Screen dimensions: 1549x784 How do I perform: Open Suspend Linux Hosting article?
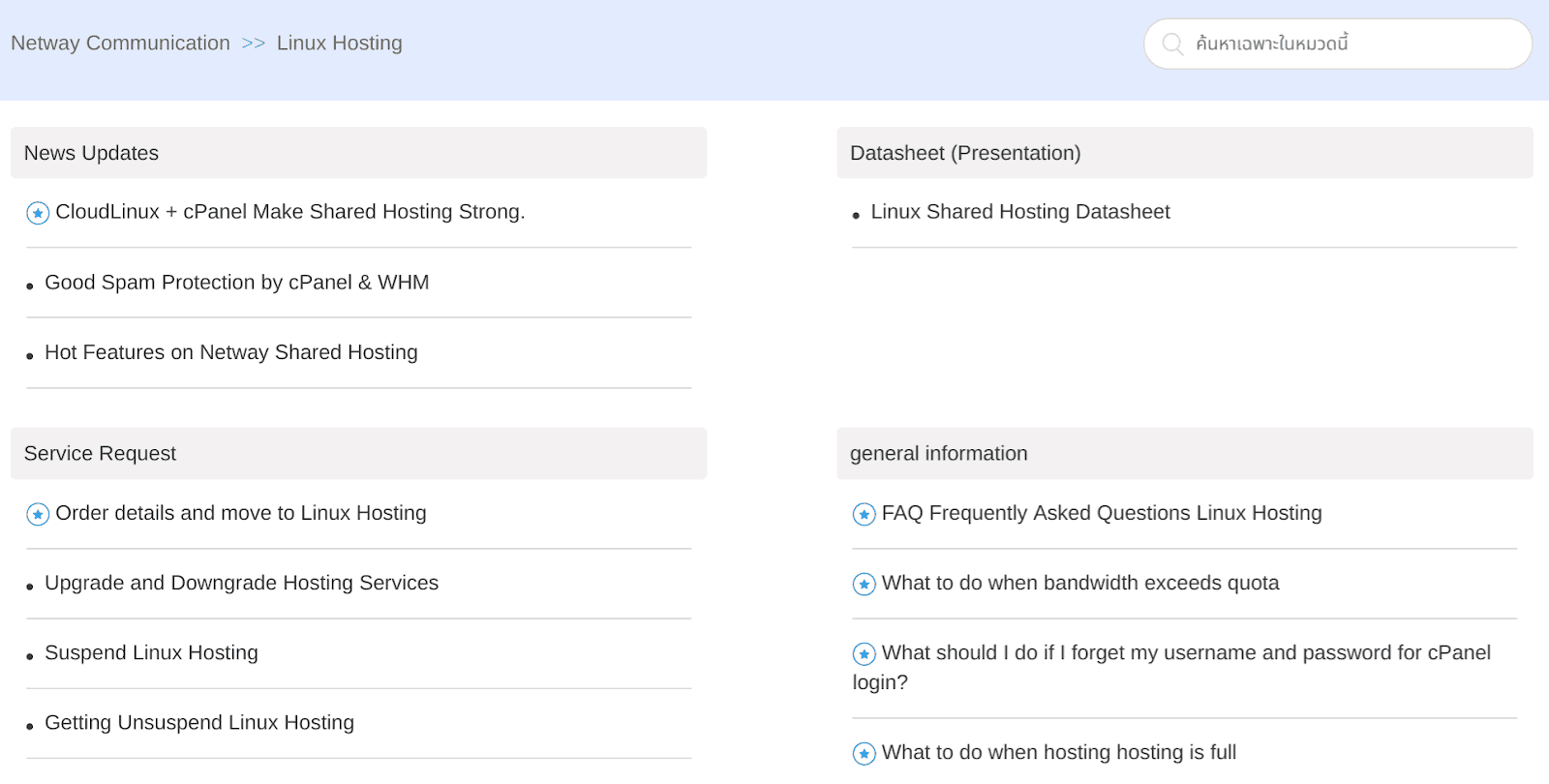(x=151, y=652)
